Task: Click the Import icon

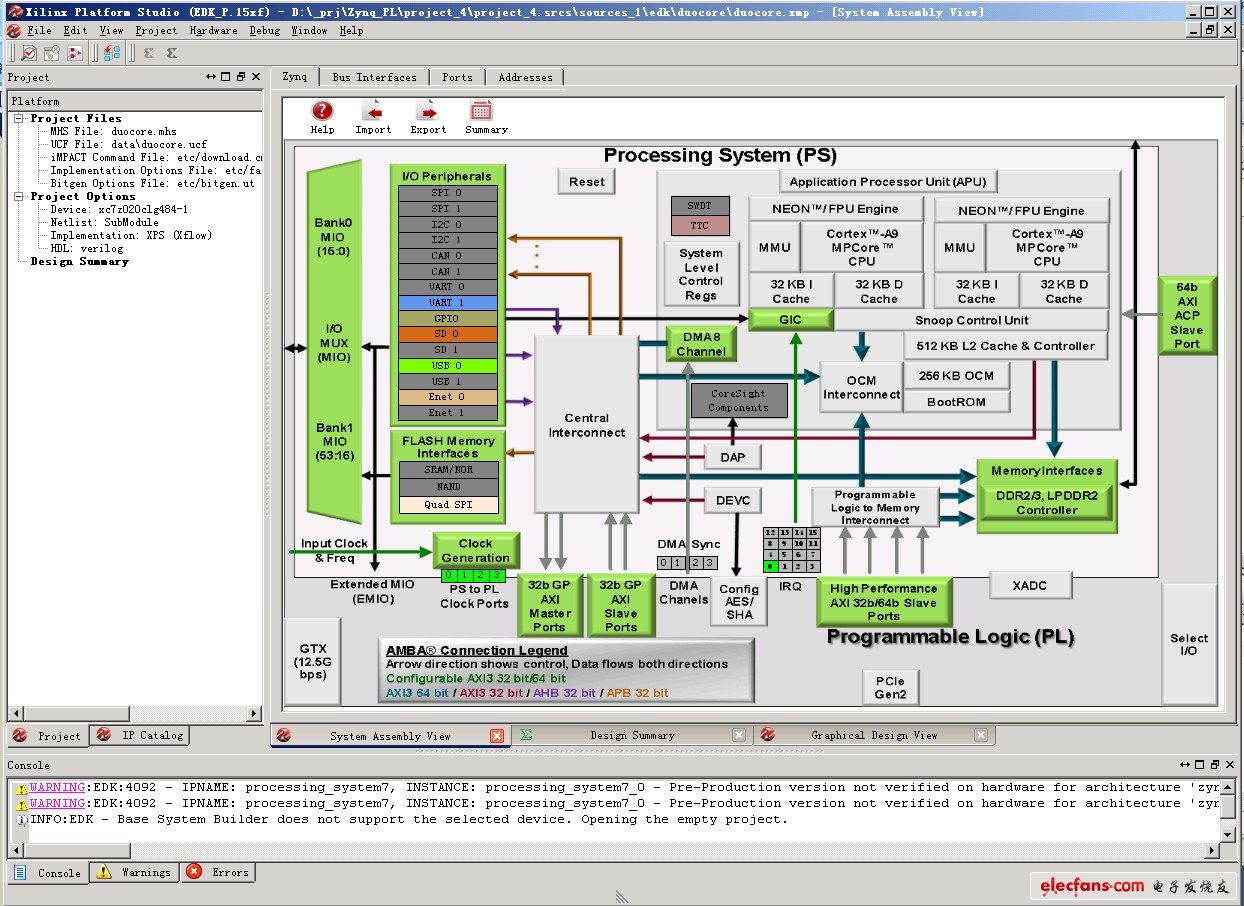Action: coord(373,112)
